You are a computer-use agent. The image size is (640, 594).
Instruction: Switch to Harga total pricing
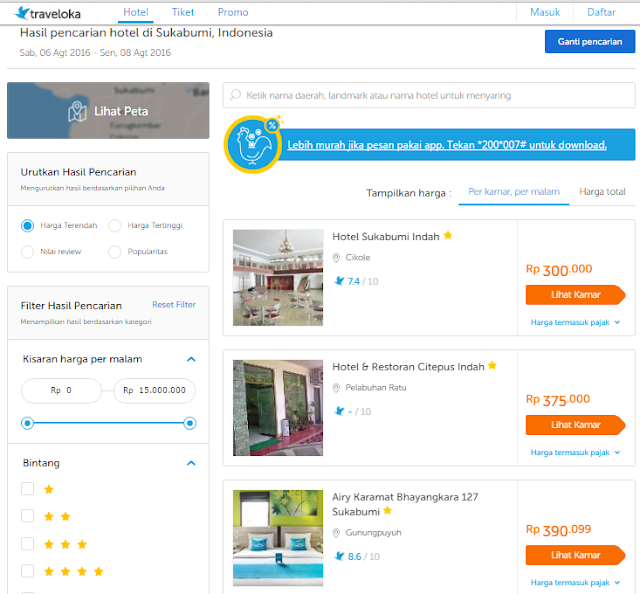[602, 192]
